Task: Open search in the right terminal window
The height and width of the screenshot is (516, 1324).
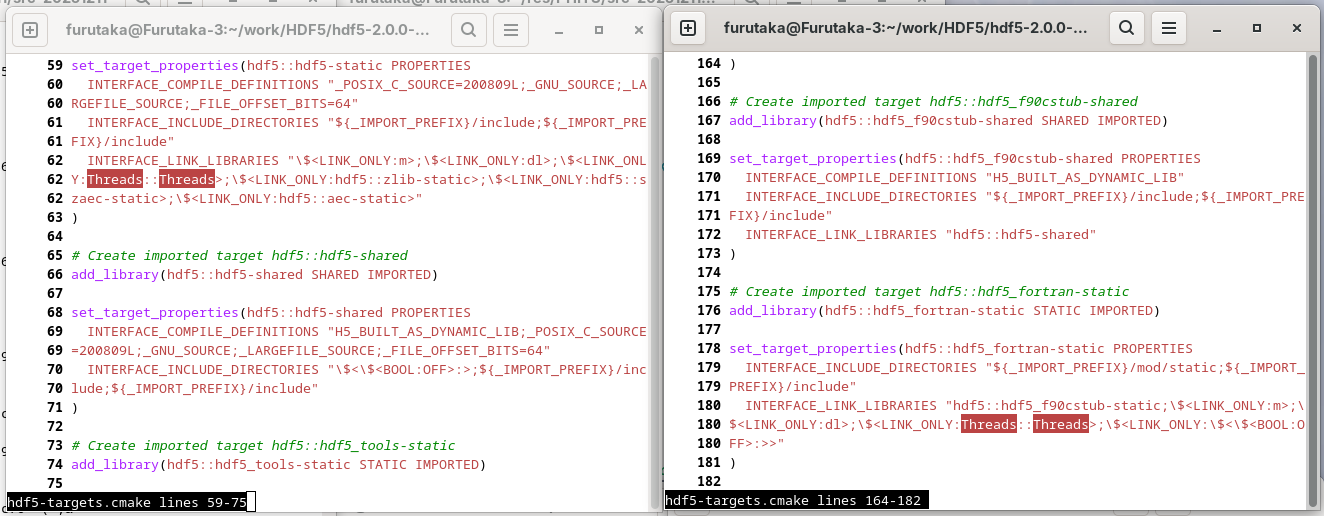Action: 1125,29
